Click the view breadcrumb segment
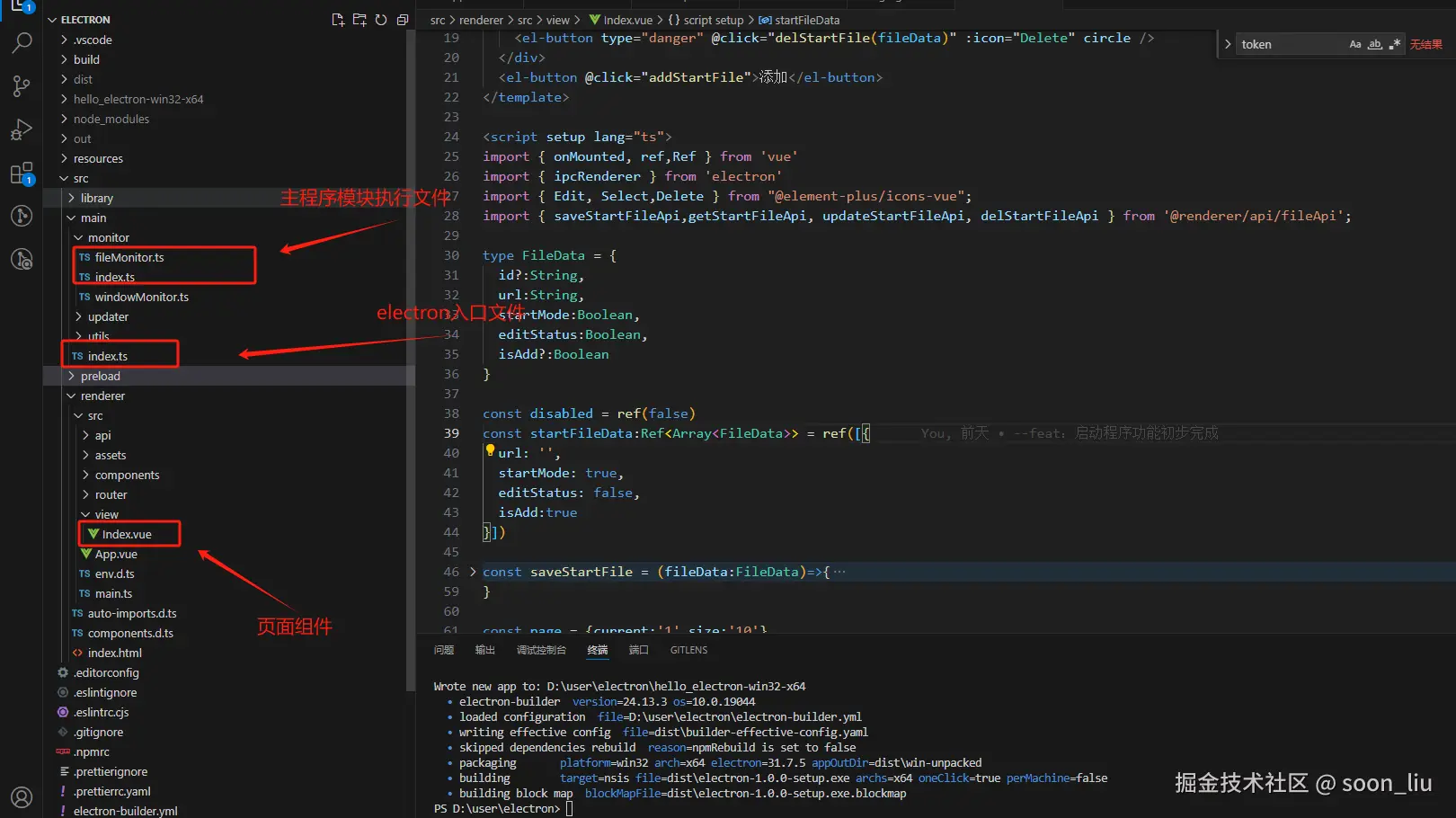 558,20
